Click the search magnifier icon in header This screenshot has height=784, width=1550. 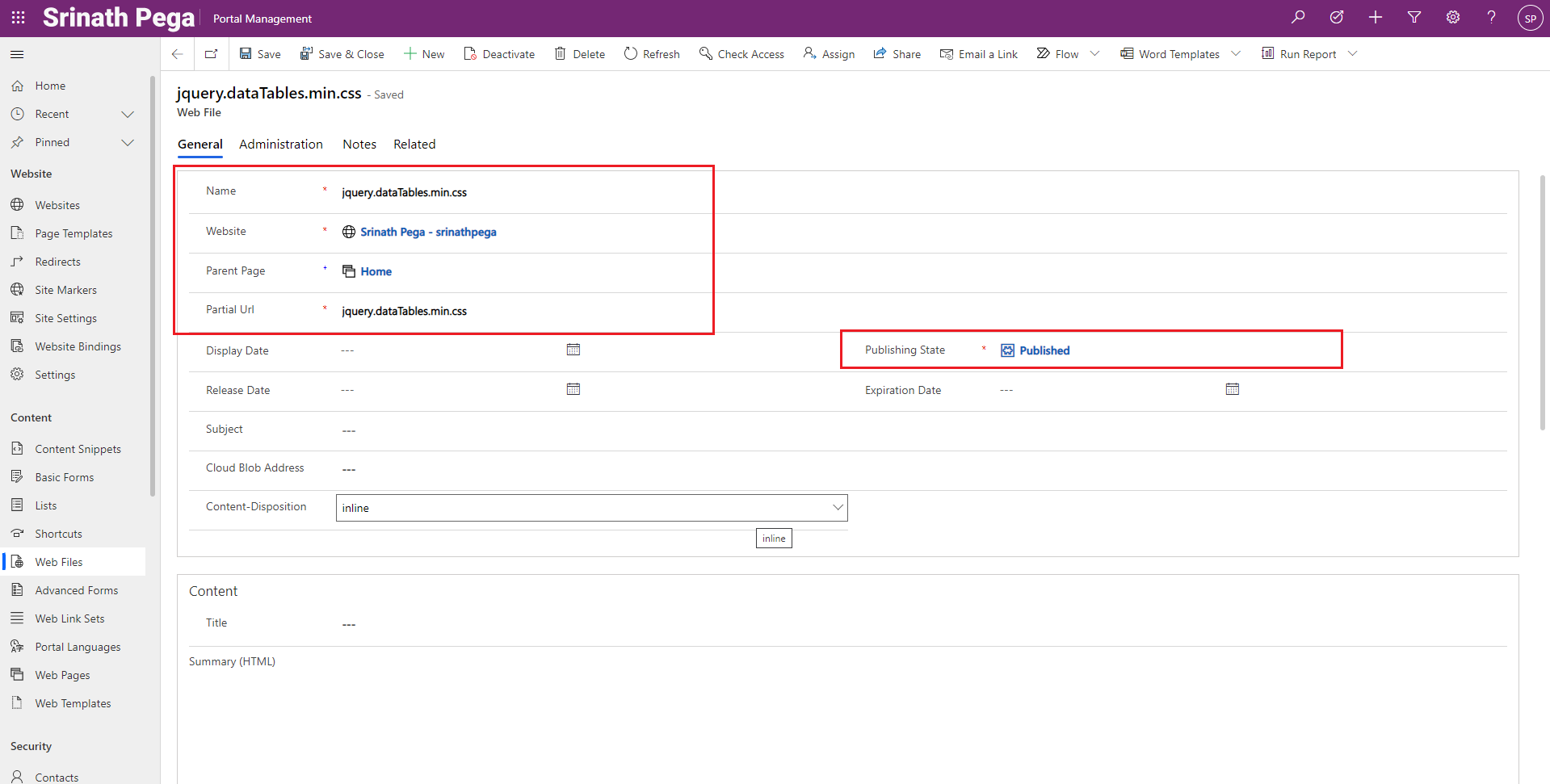[x=1298, y=17]
